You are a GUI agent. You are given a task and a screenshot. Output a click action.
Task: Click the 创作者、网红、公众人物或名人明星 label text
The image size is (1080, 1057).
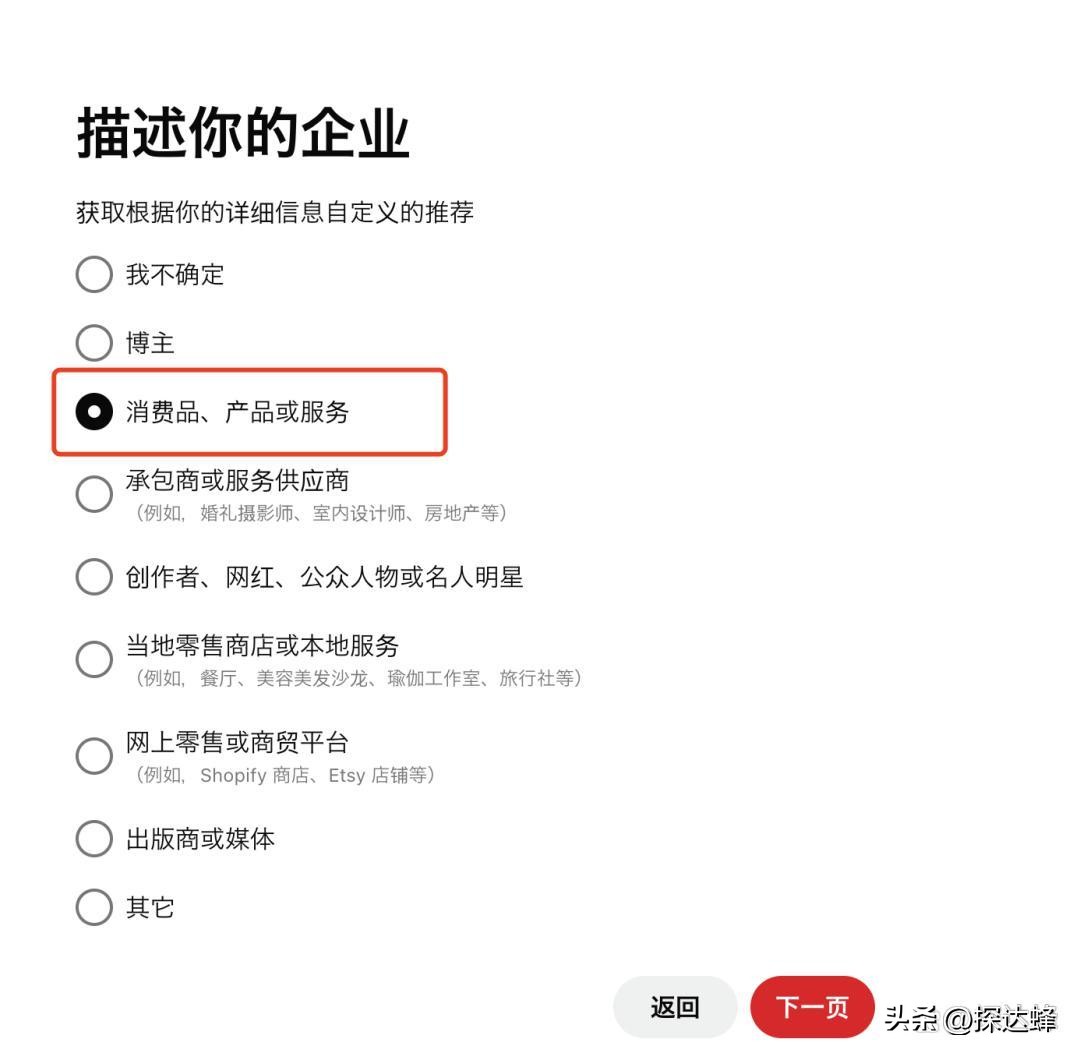(x=324, y=577)
